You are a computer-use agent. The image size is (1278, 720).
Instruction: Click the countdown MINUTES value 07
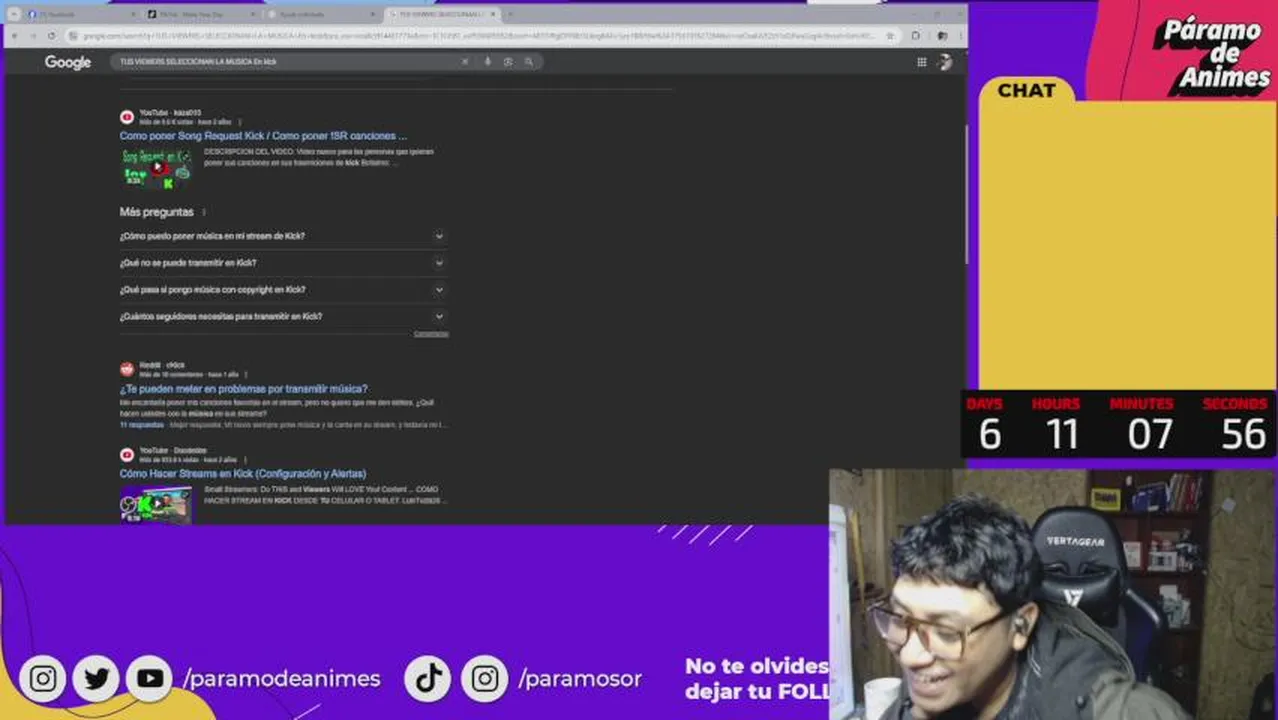click(1150, 435)
